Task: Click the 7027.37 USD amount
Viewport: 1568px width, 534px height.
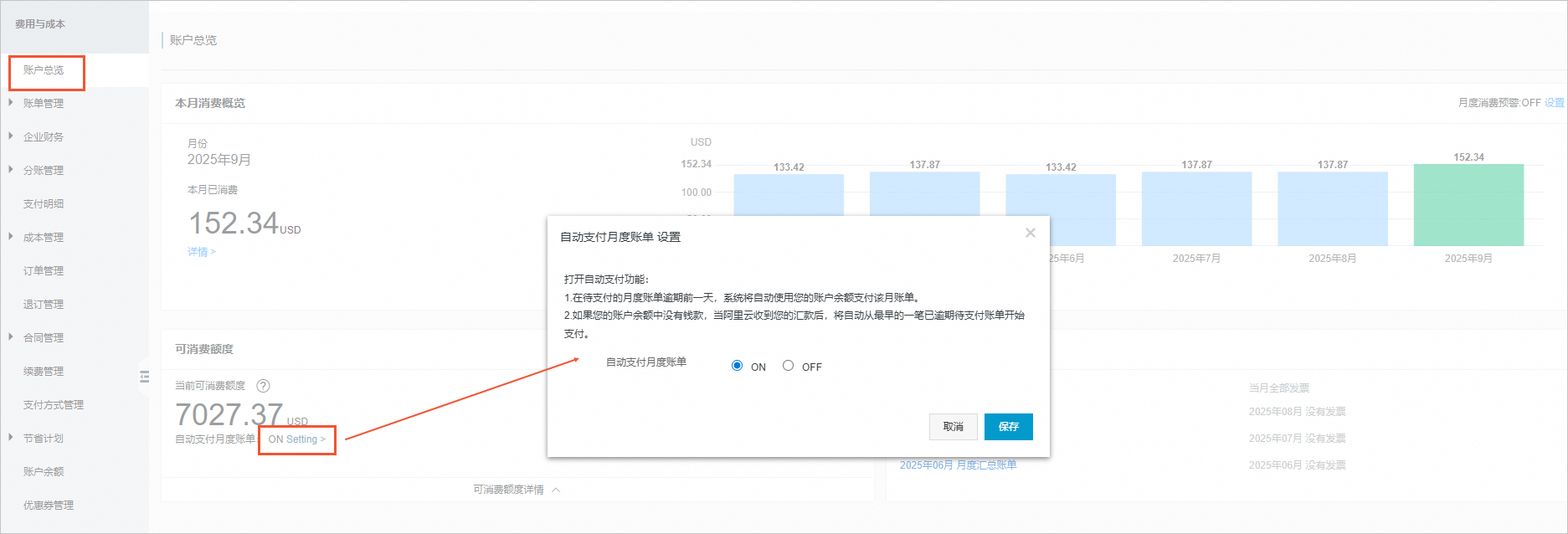Action: point(241,414)
